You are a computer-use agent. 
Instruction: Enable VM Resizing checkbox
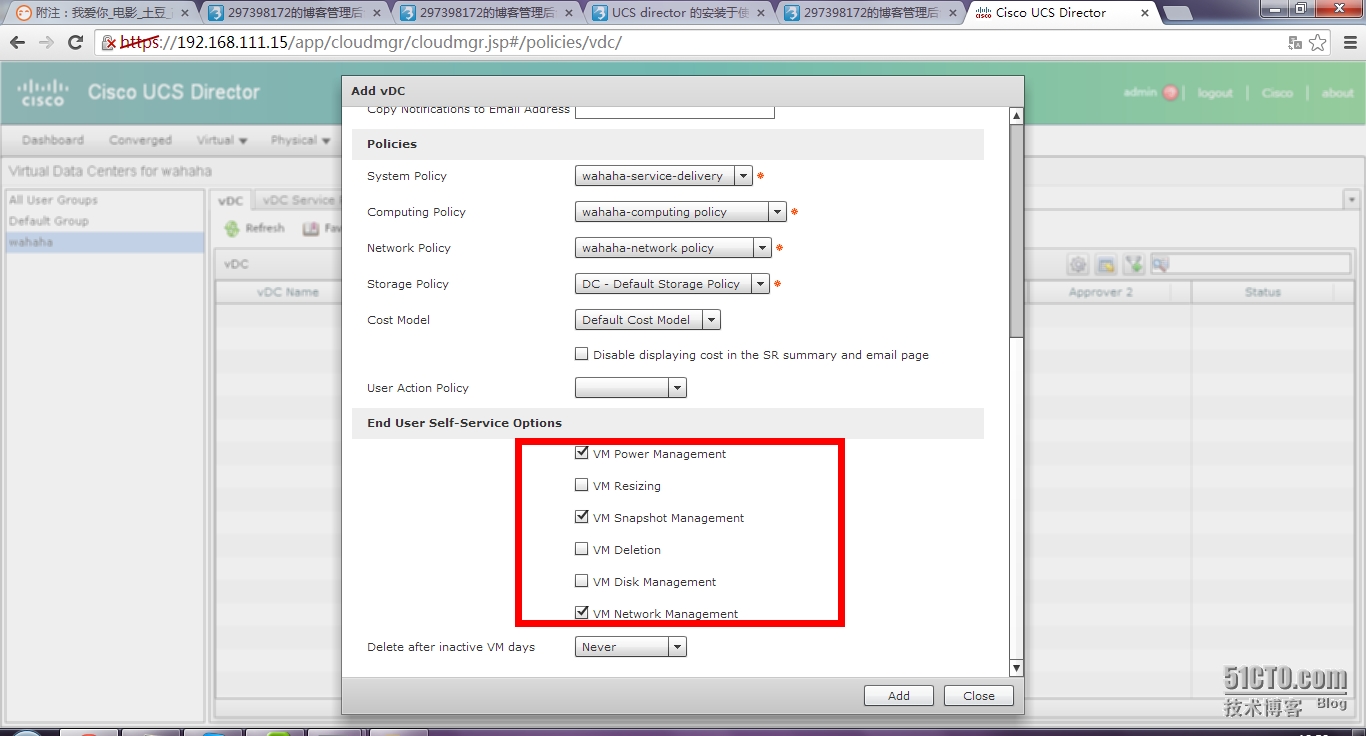point(582,485)
